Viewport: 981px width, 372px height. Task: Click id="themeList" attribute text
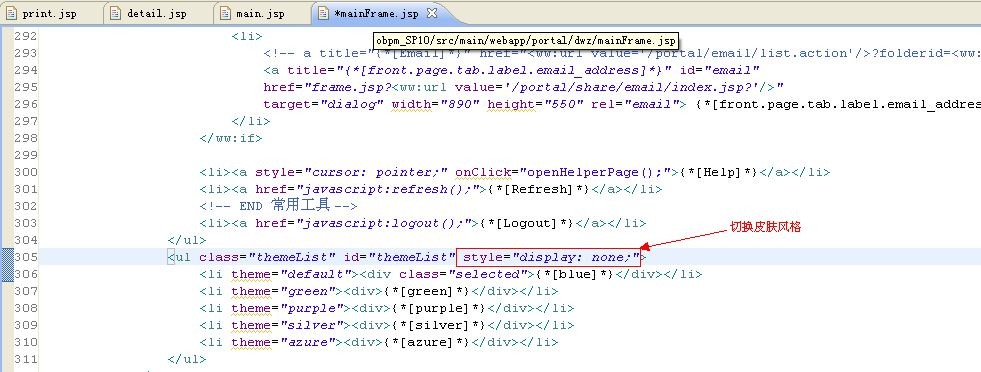pos(399,257)
